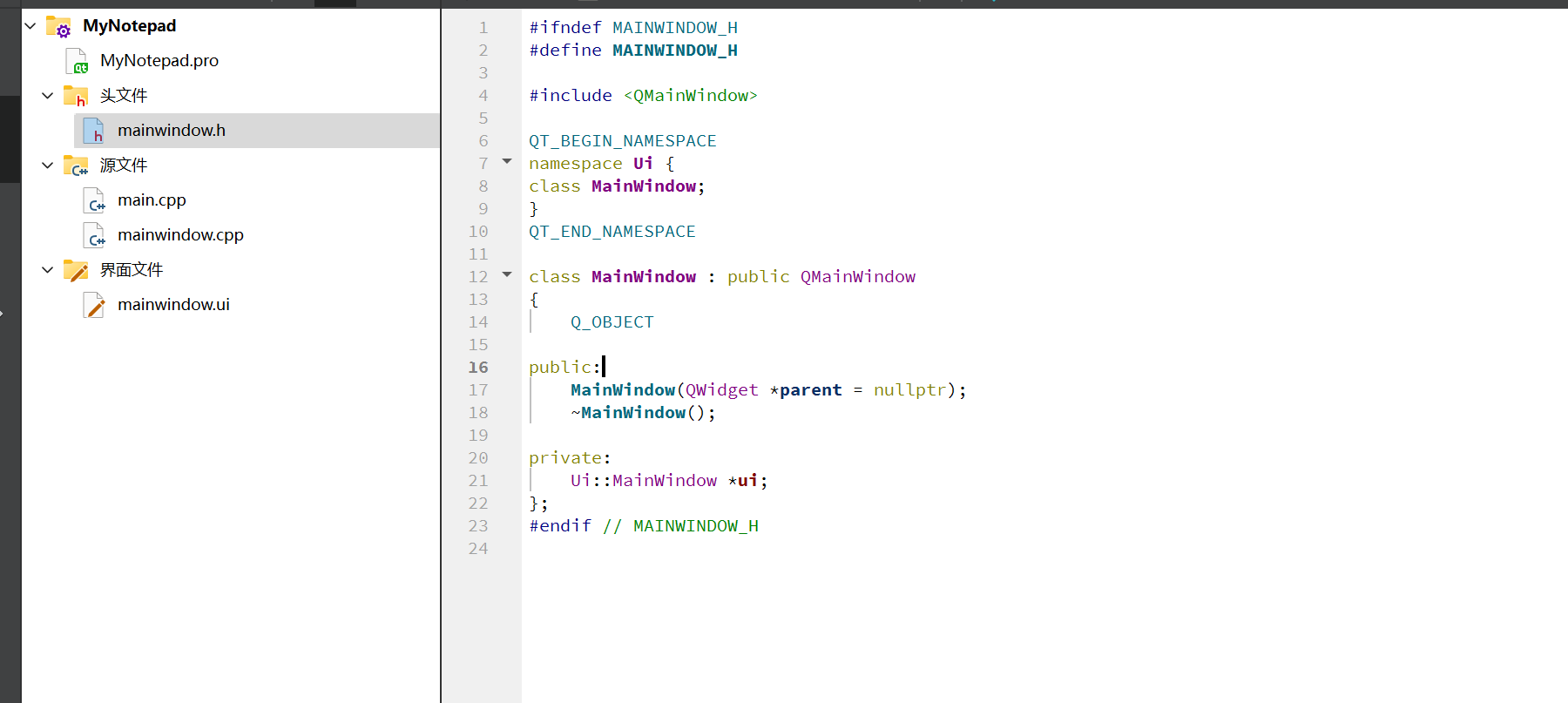Click the main.cpp file icon
This screenshot has width=1568, height=703.
(x=94, y=200)
